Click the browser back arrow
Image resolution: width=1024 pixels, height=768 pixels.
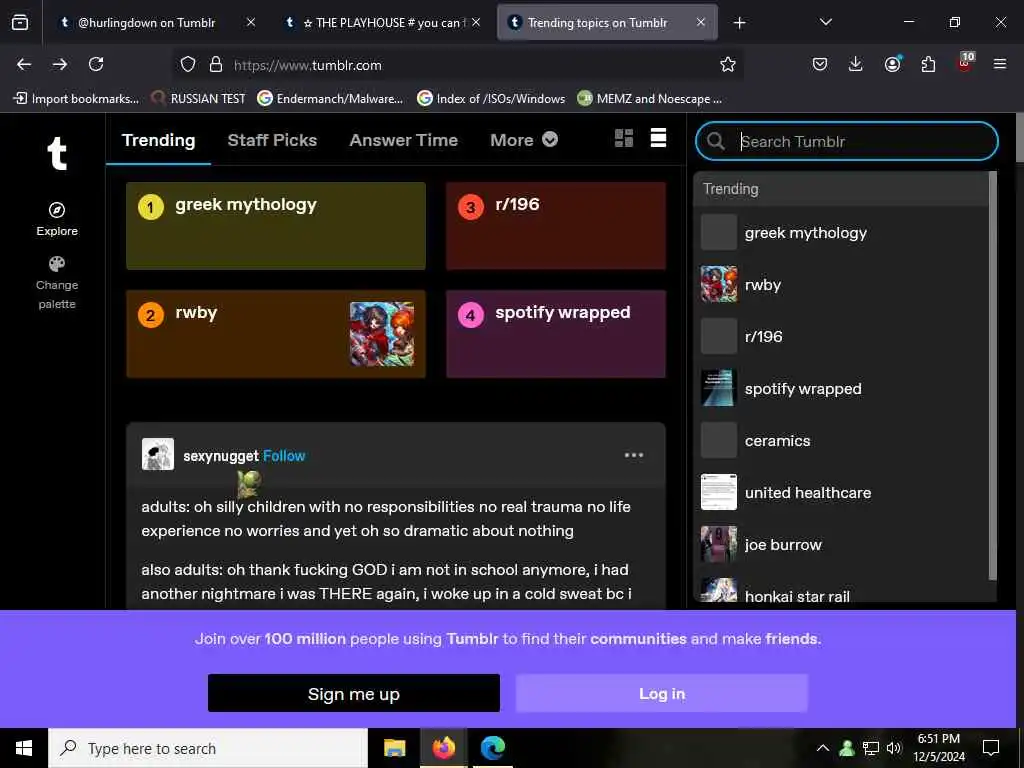click(24, 64)
